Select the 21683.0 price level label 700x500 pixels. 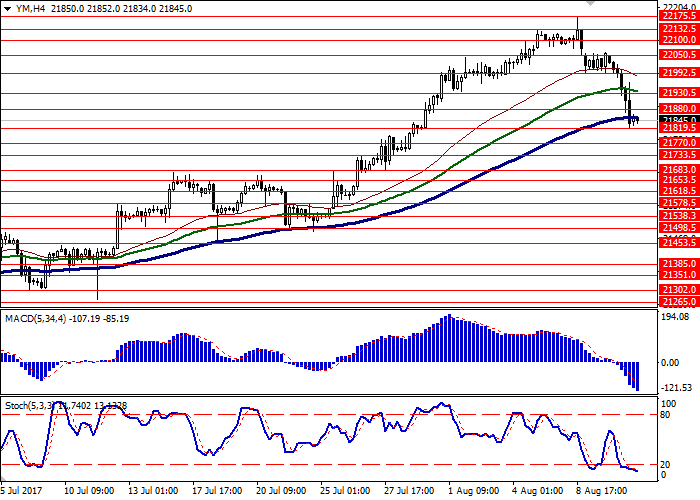(x=679, y=170)
